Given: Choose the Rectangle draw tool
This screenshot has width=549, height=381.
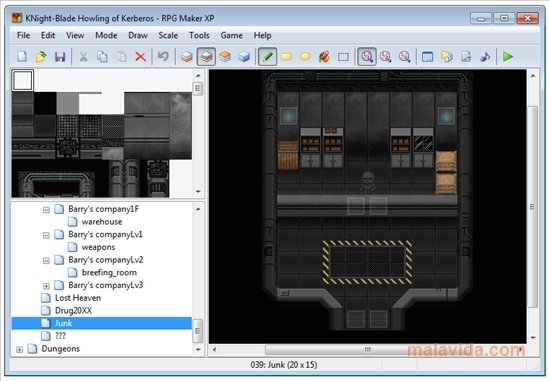Looking at the screenshot, I should pos(286,57).
